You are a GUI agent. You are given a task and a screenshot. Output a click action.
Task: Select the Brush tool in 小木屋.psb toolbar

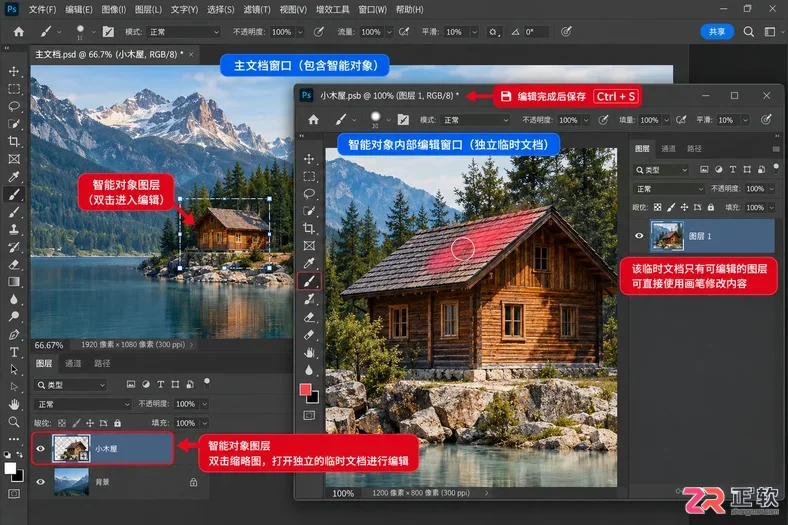coord(309,281)
